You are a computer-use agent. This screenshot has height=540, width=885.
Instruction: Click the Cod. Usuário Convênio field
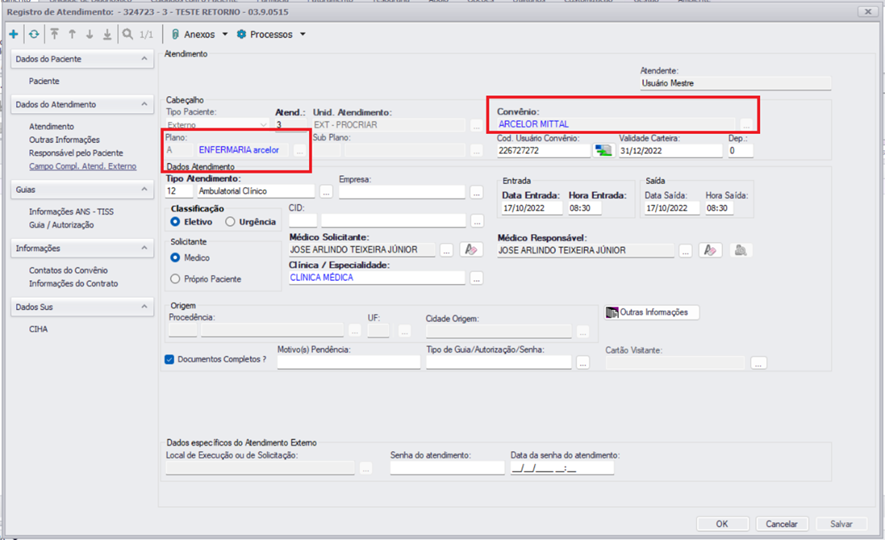coord(543,151)
